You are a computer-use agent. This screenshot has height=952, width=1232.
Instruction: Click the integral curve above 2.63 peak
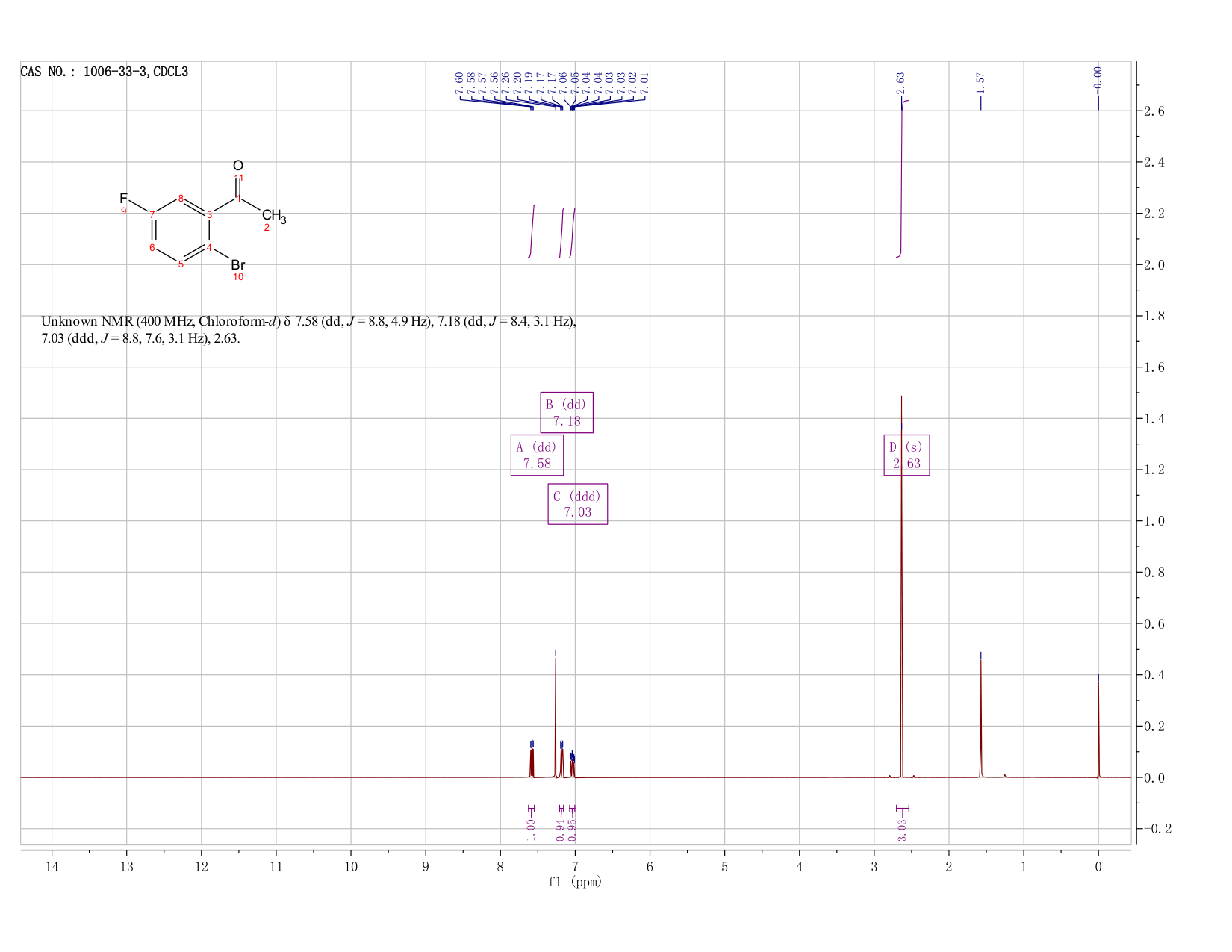(x=902, y=178)
